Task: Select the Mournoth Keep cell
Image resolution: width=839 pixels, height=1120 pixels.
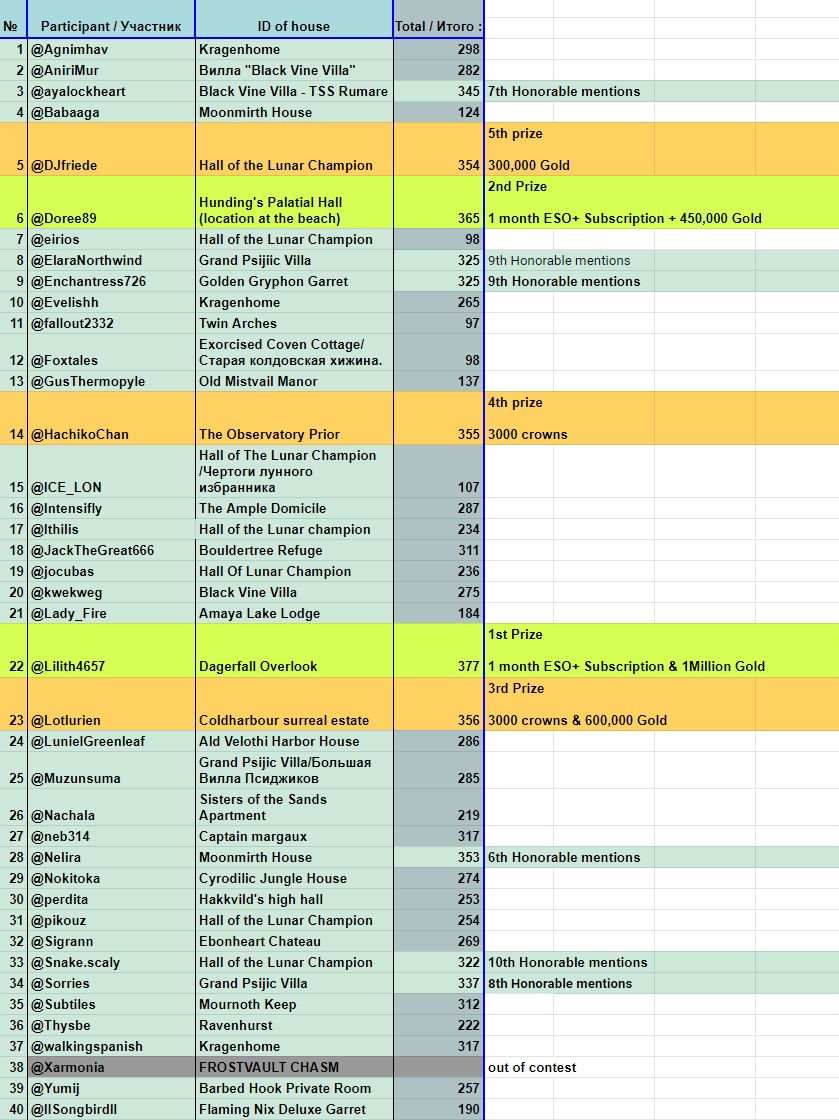Action: point(293,1004)
